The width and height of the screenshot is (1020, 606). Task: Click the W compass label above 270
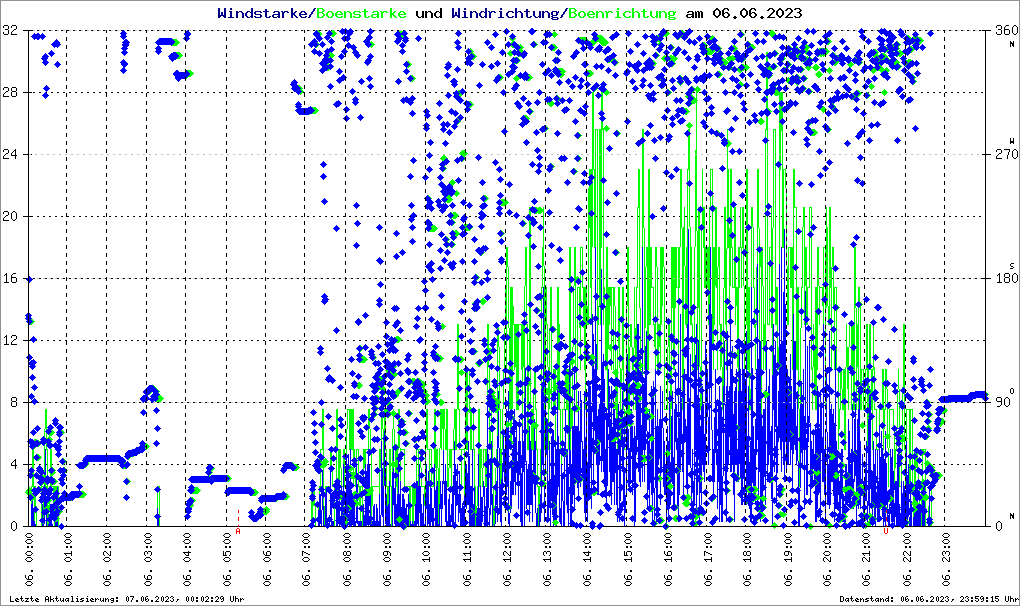pyautogui.click(x=1012, y=141)
